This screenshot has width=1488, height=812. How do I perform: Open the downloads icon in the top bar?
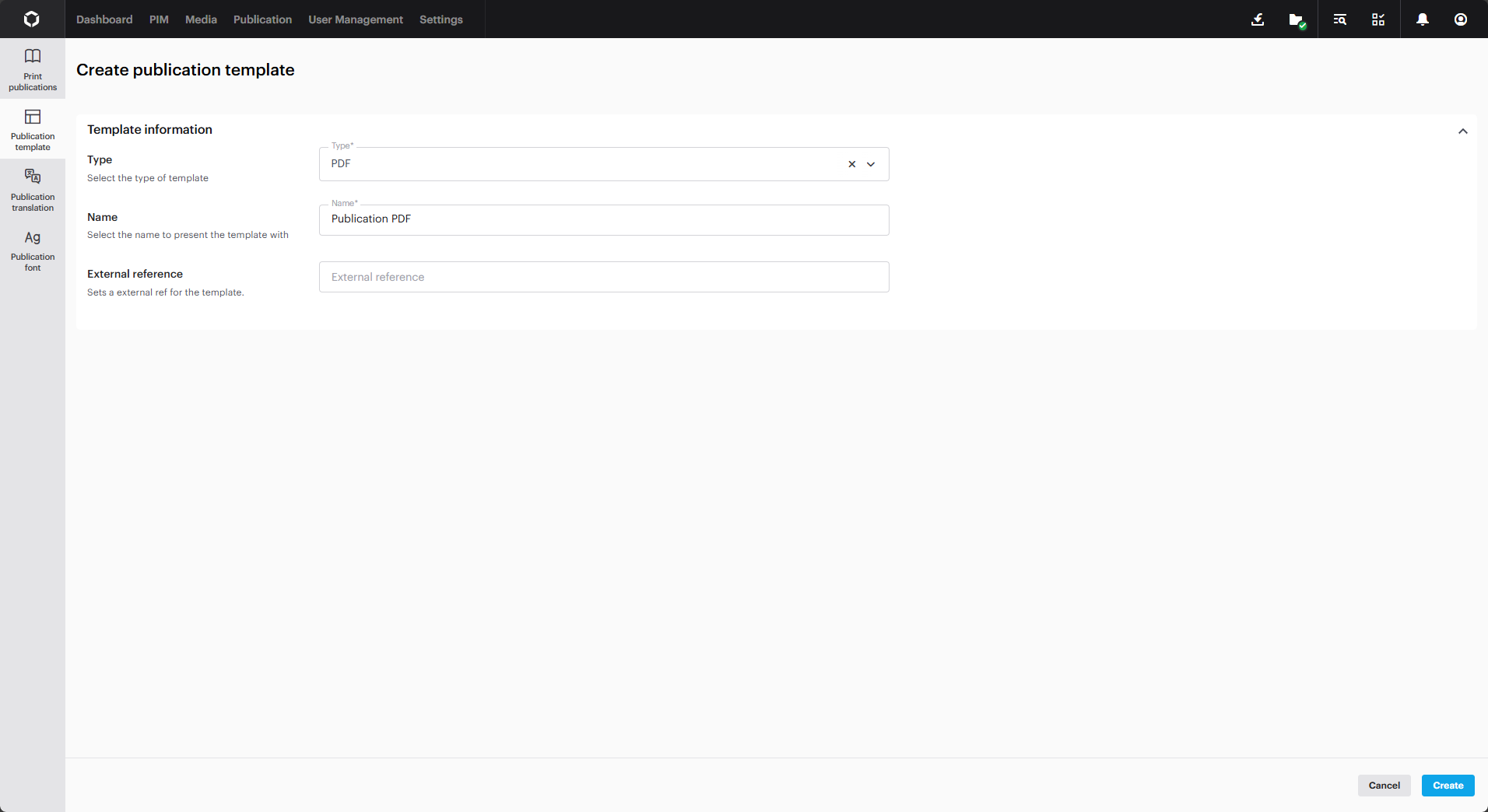[1258, 19]
